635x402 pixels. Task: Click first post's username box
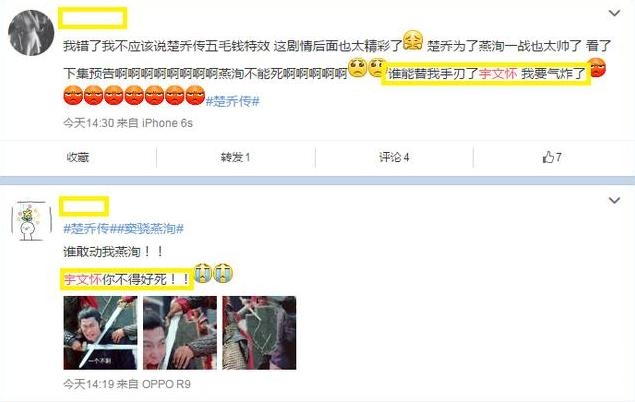click(x=93, y=18)
